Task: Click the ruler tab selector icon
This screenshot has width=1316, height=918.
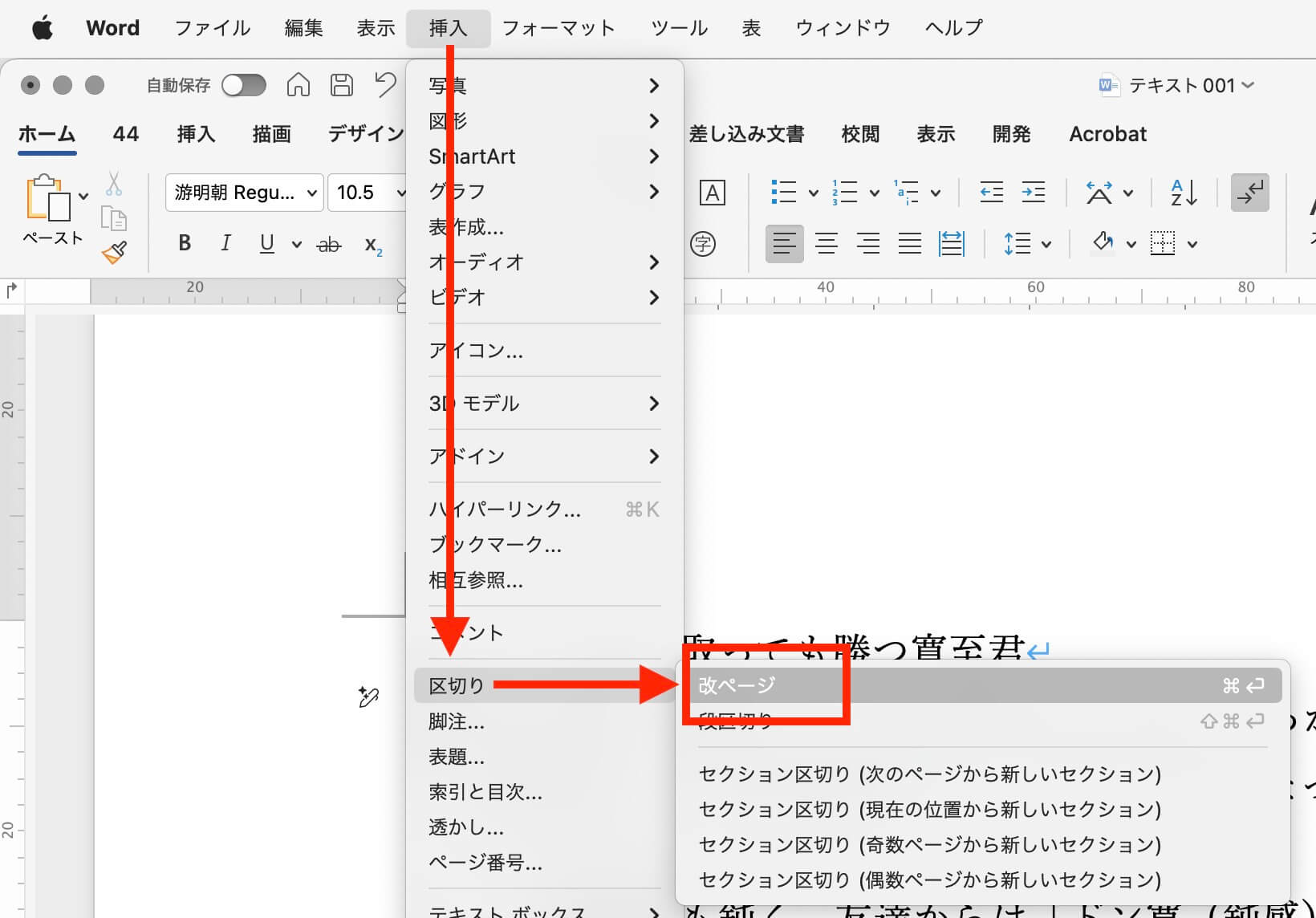Action: point(12,290)
